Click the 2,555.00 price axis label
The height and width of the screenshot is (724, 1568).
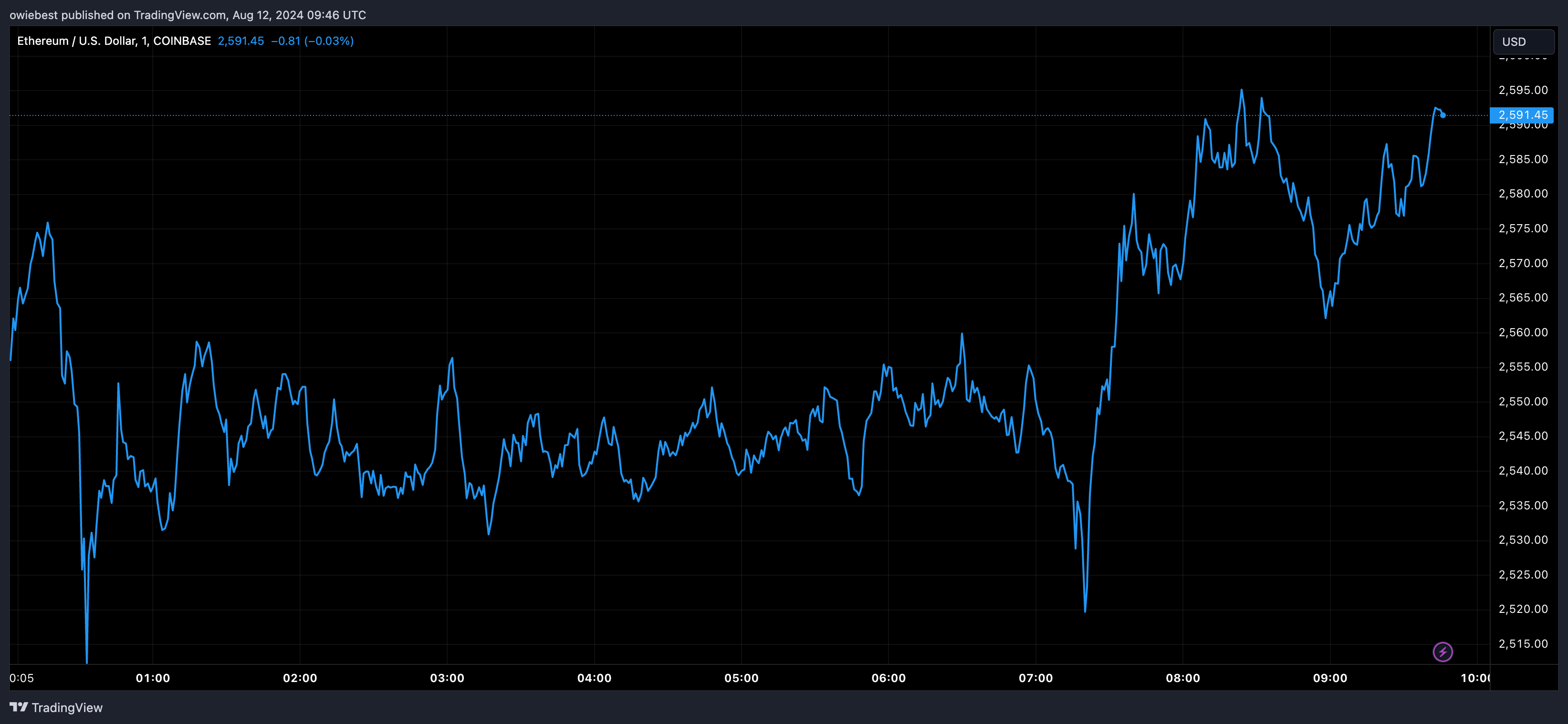(1523, 367)
